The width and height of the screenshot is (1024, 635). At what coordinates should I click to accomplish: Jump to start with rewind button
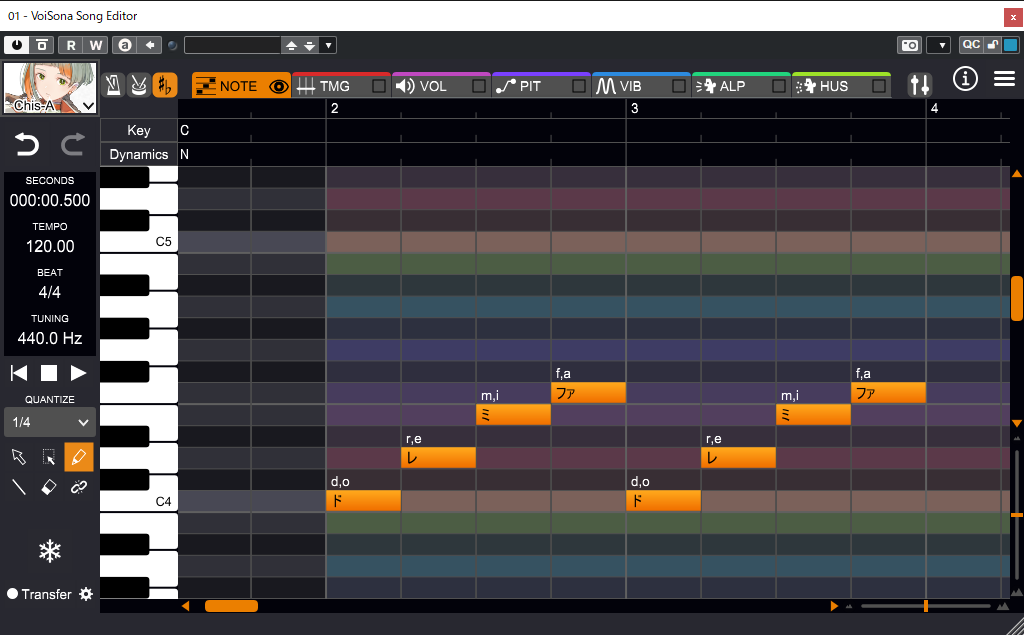pos(19,373)
